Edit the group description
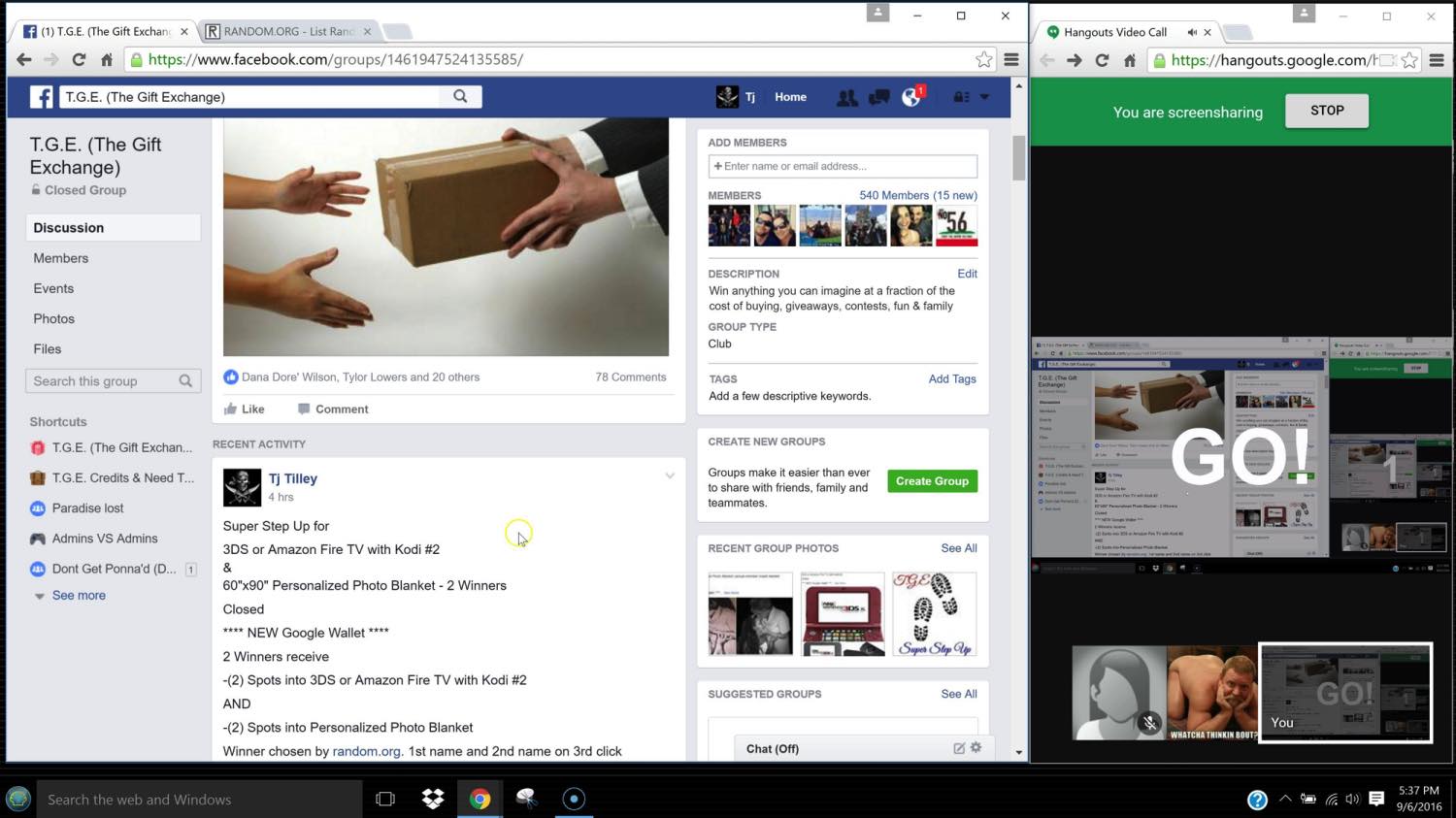This screenshot has height=818, width=1456. tap(967, 274)
